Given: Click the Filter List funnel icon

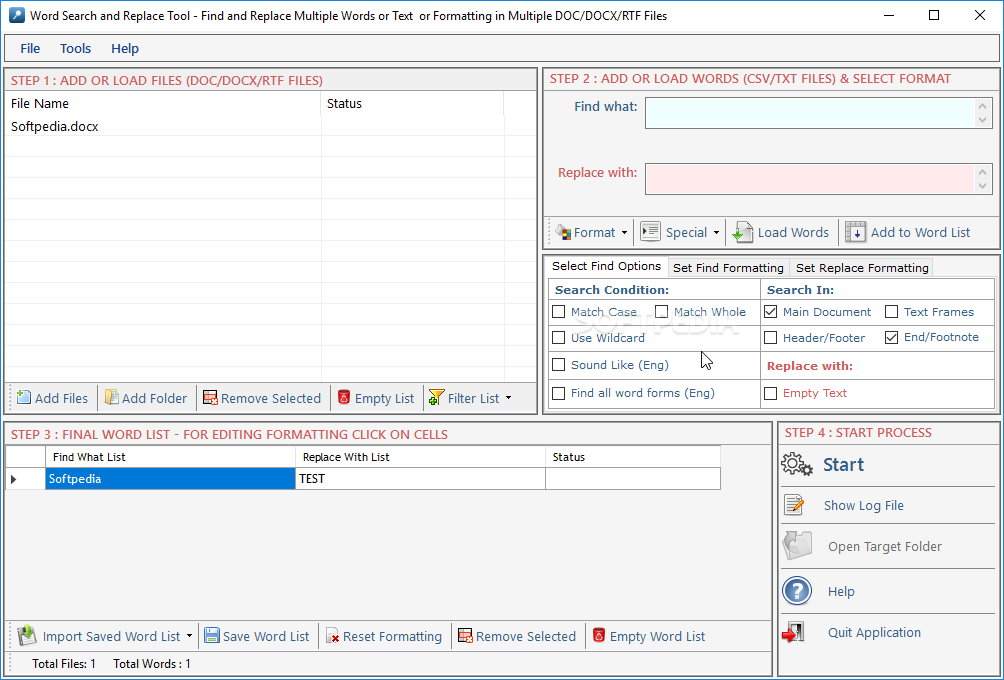Looking at the screenshot, I should click(x=436, y=398).
